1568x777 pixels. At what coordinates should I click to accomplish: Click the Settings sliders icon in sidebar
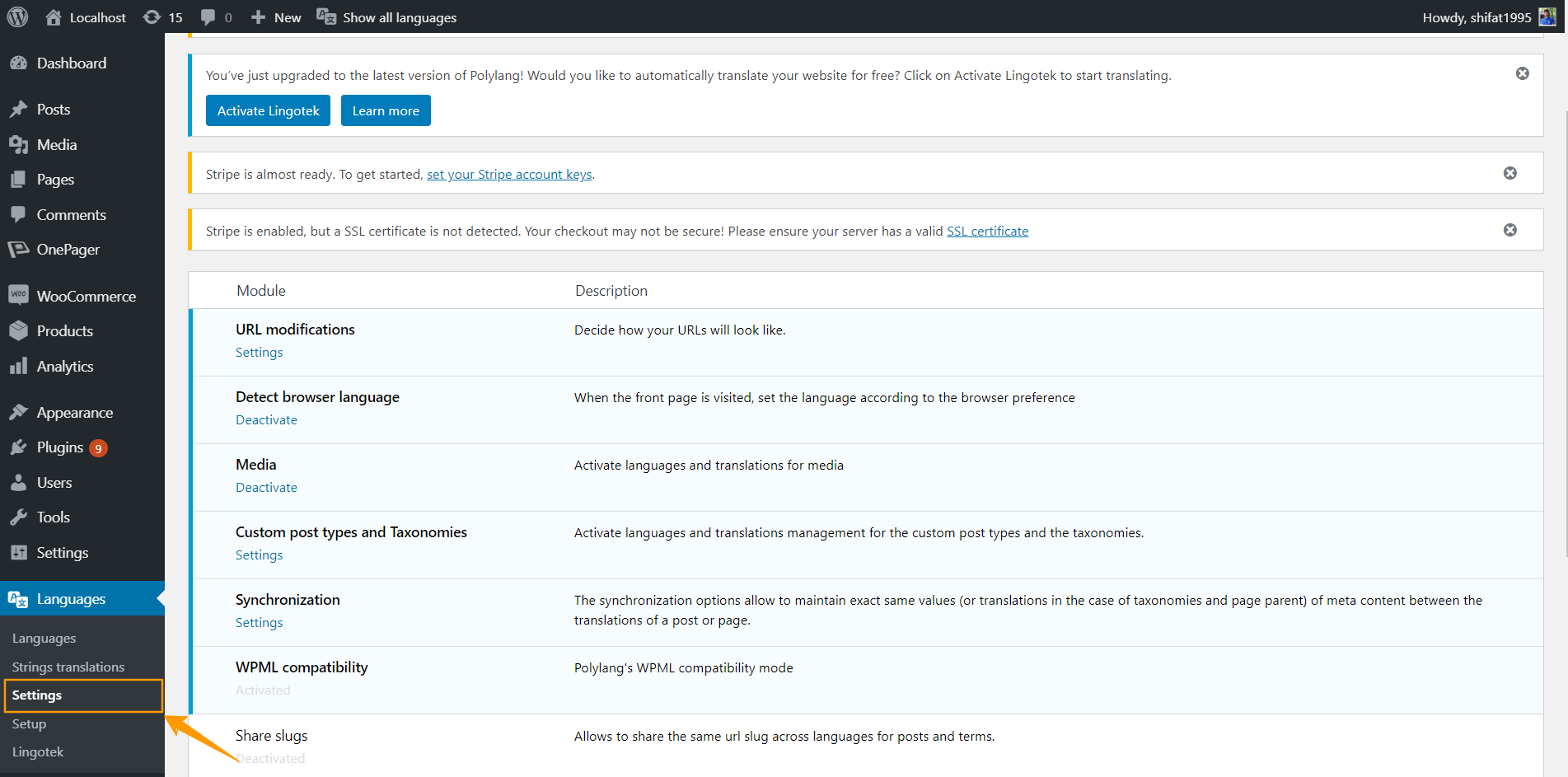click(18, 553)
